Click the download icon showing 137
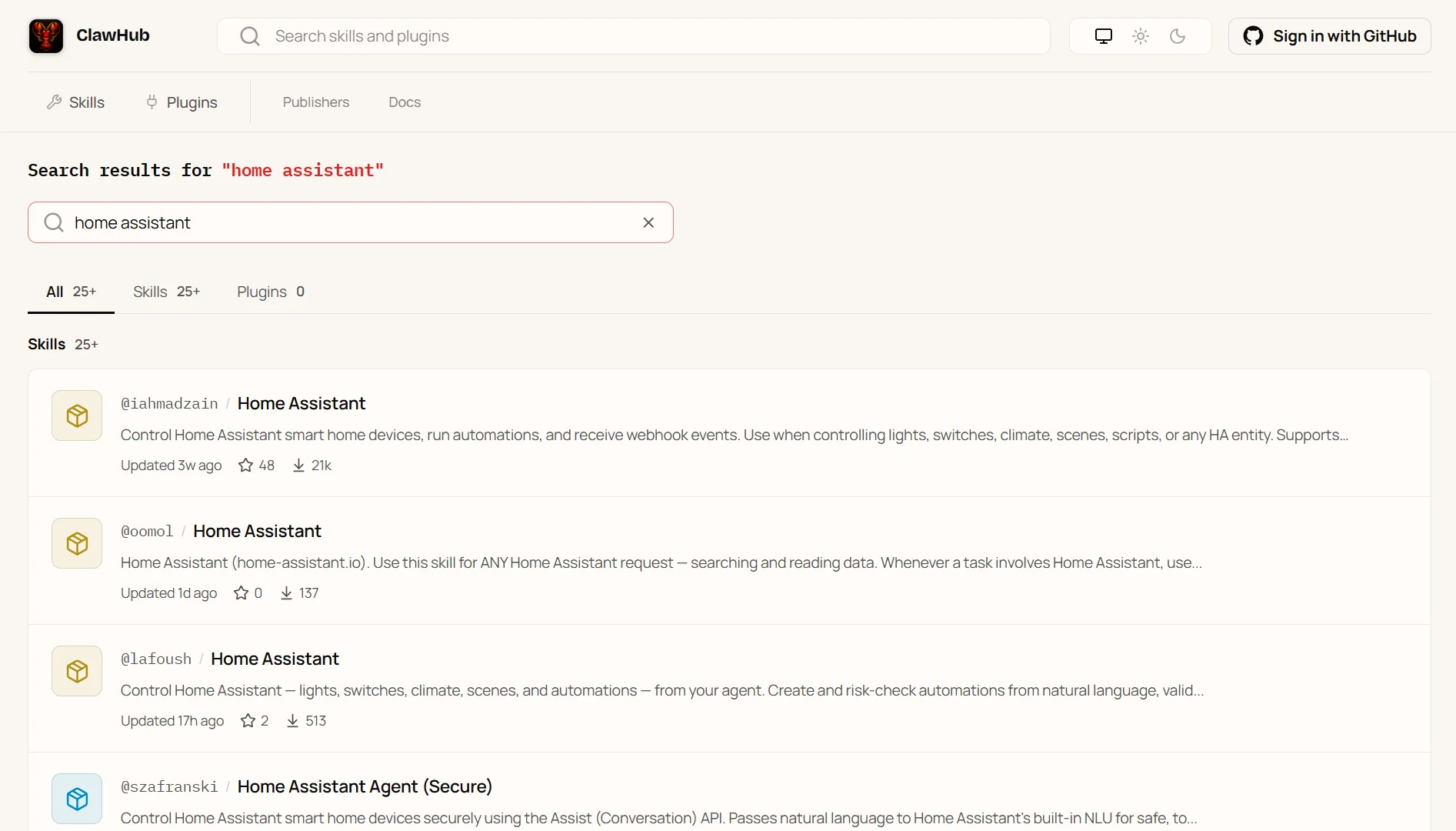Screen dimensions: 1456x831 286,592
